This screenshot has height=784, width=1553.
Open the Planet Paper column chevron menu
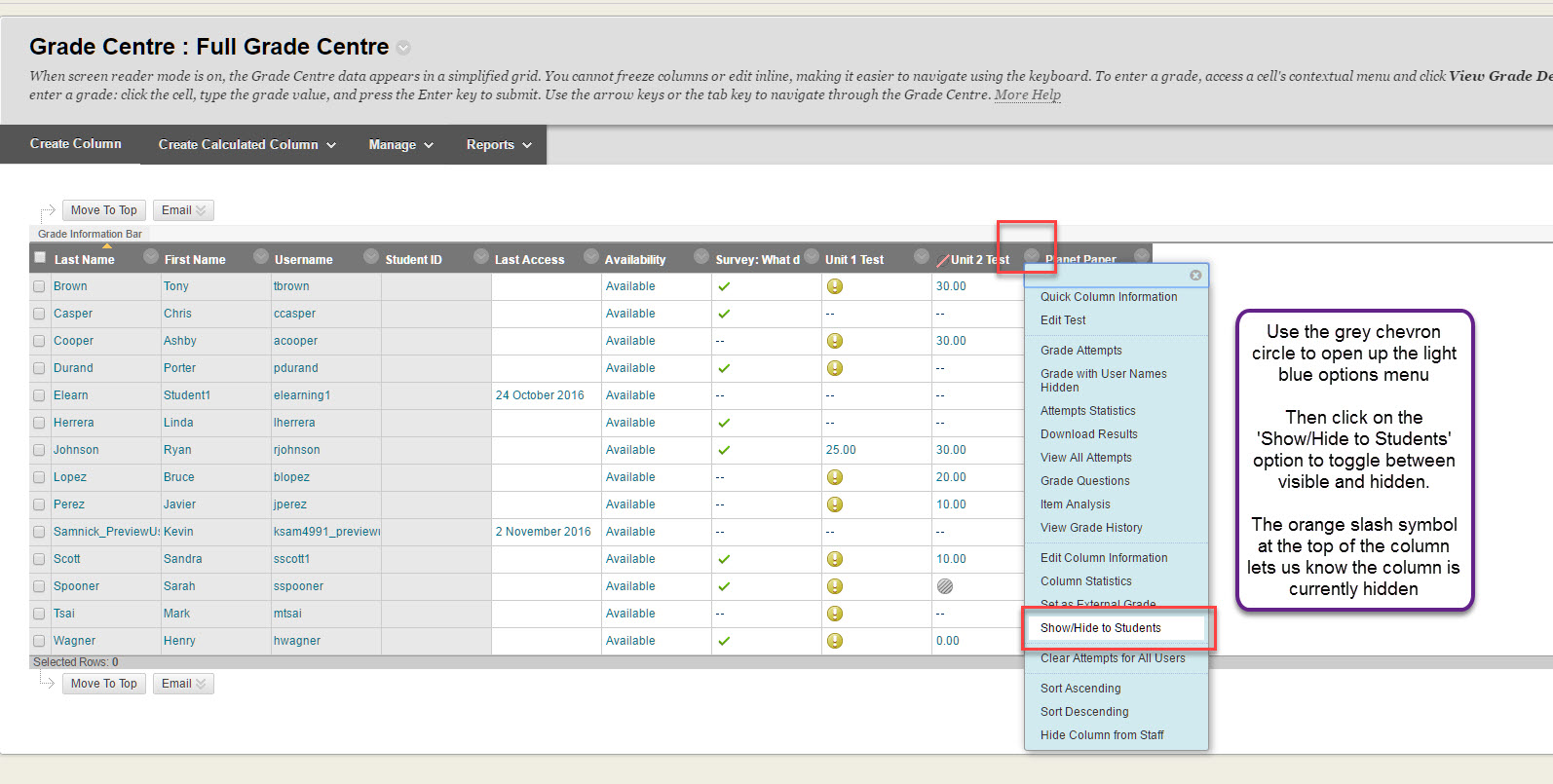coord(1141,256)
